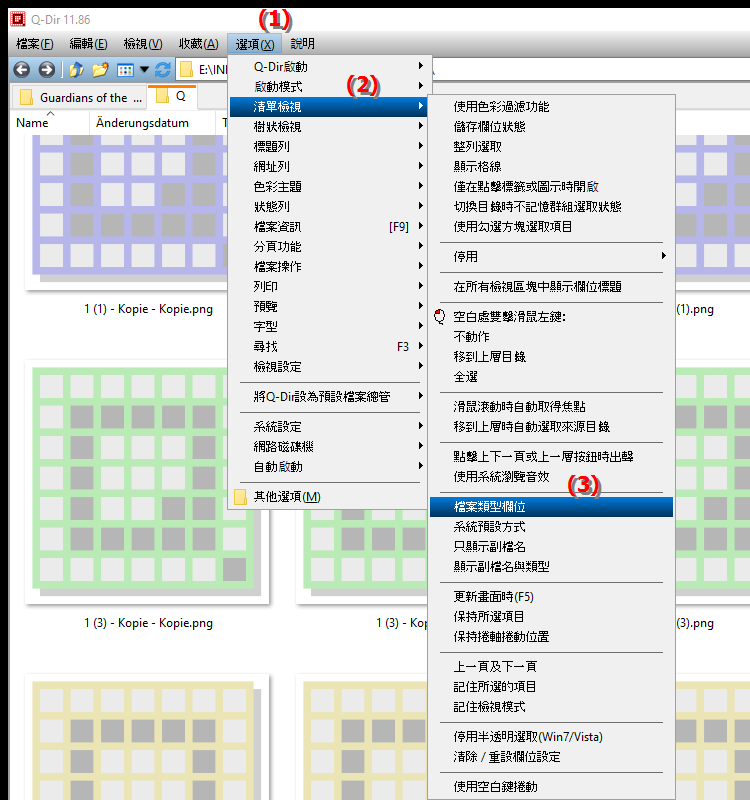This screenshot has width=750, height=800.
Task: Select 不動作 for double-click action
Action: click(552, 337)
